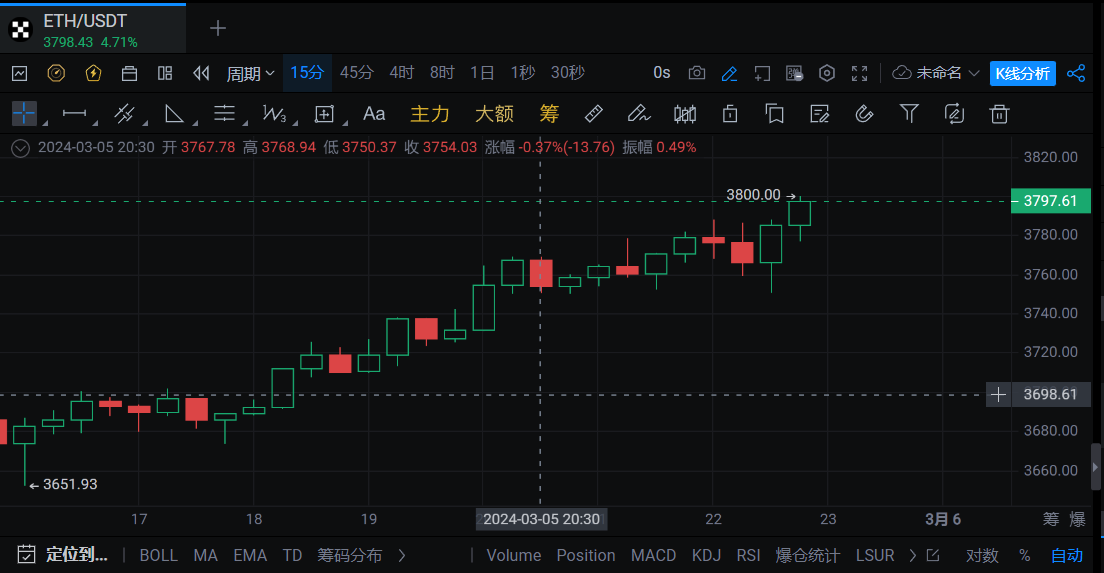Click the 3698.61 price axis plus marker
This screenshot has height=573, width=1104.
(998, 395)
